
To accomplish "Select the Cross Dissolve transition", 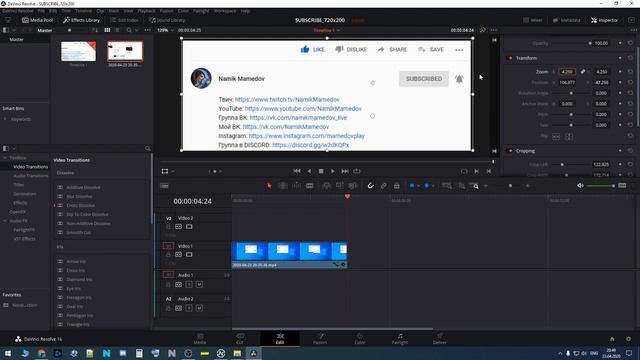I will pos(80,205).
